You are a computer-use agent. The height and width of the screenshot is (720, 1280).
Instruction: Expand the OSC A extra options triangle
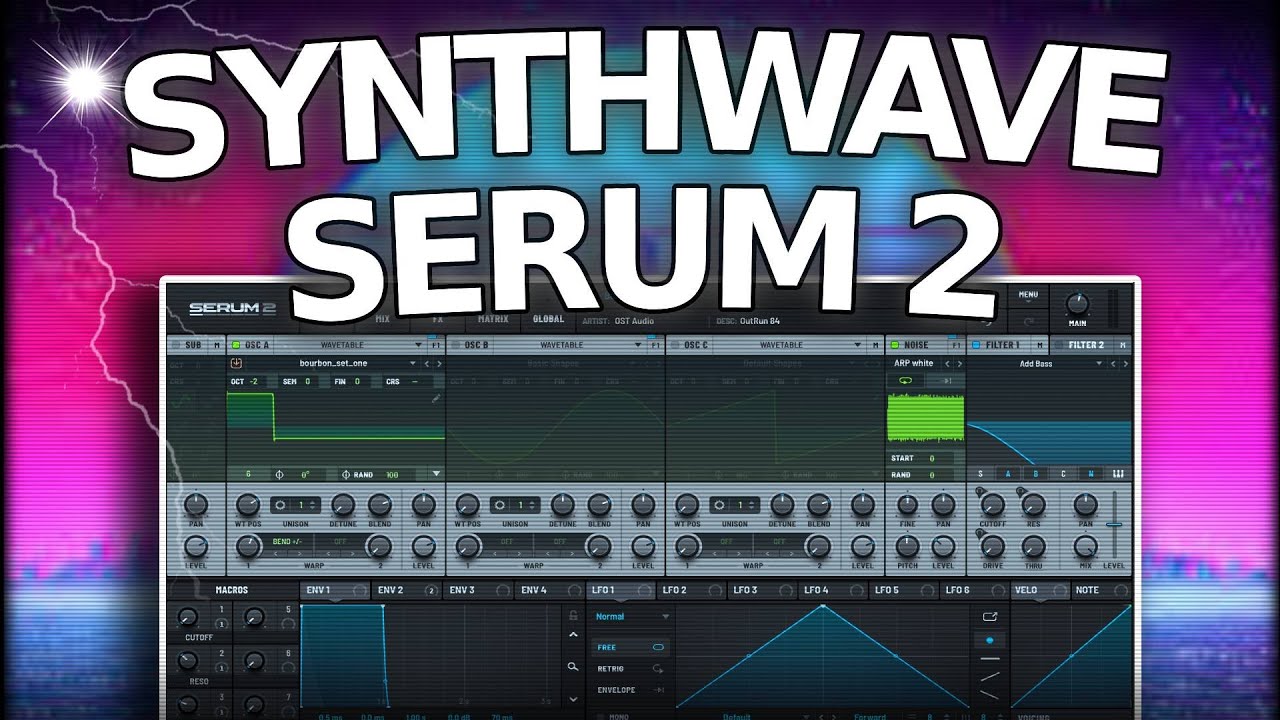tap(436, 474)
